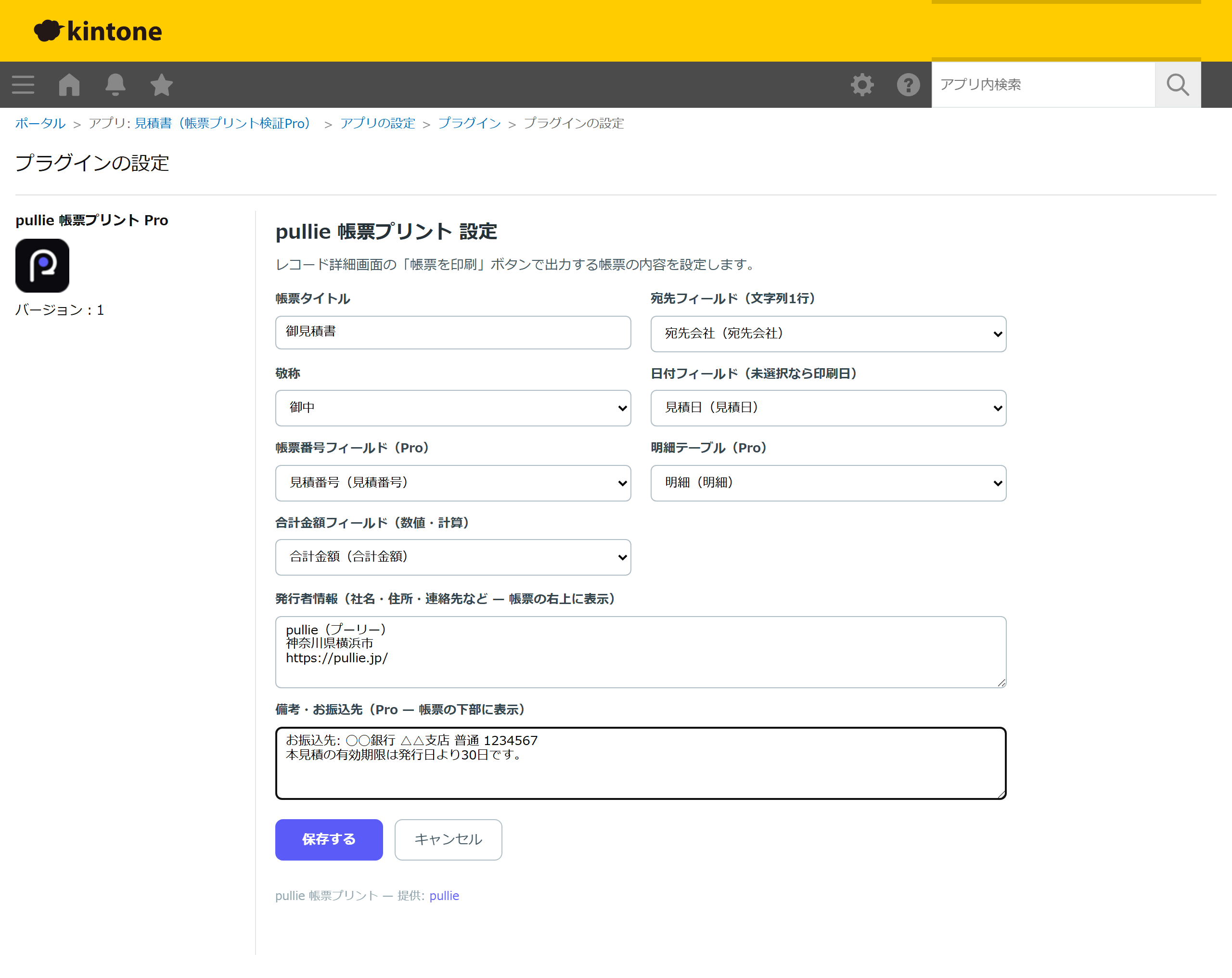Go to the home portal icon
The width and height of the screenshot is (1232, 978).
coord(69,85)
